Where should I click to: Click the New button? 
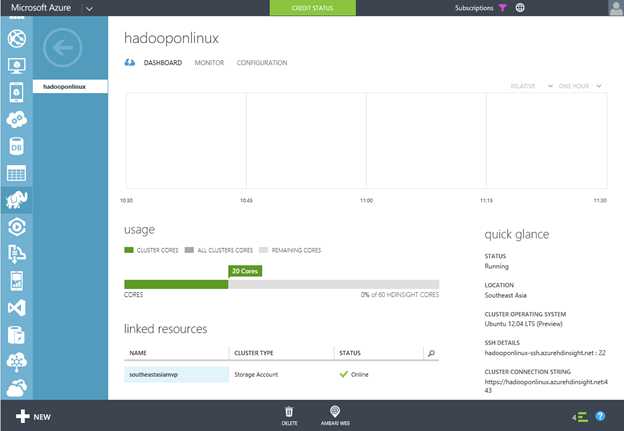point(33,417)
